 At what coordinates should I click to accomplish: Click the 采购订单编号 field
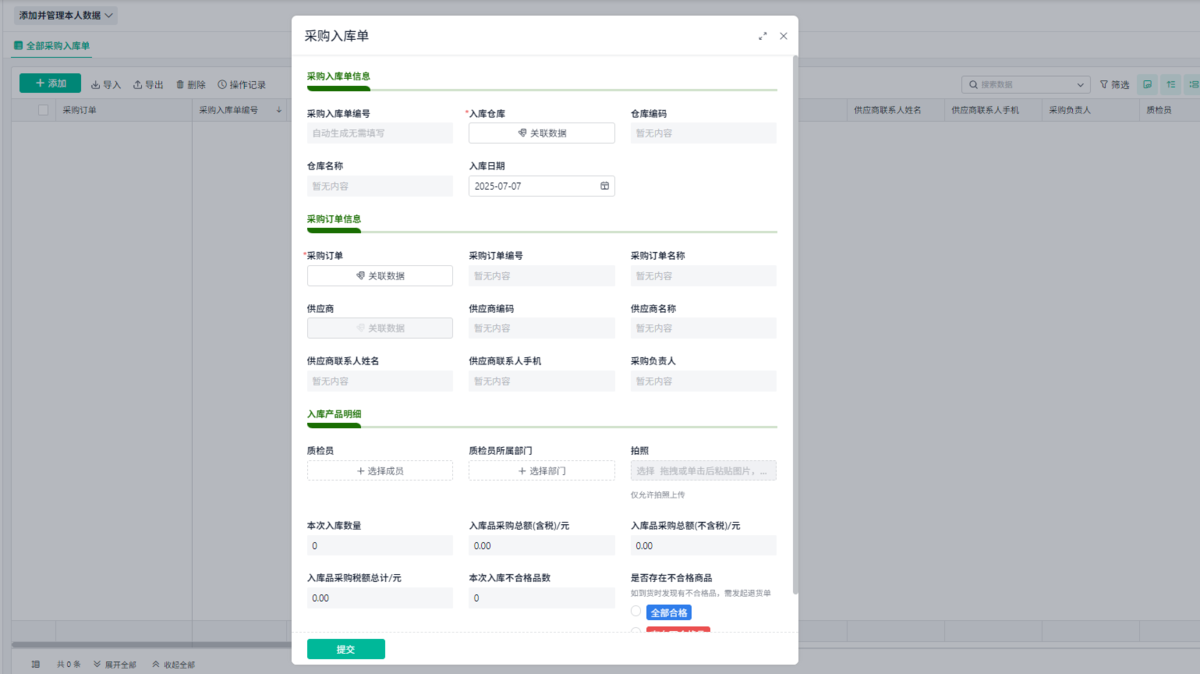pos(541,276)
